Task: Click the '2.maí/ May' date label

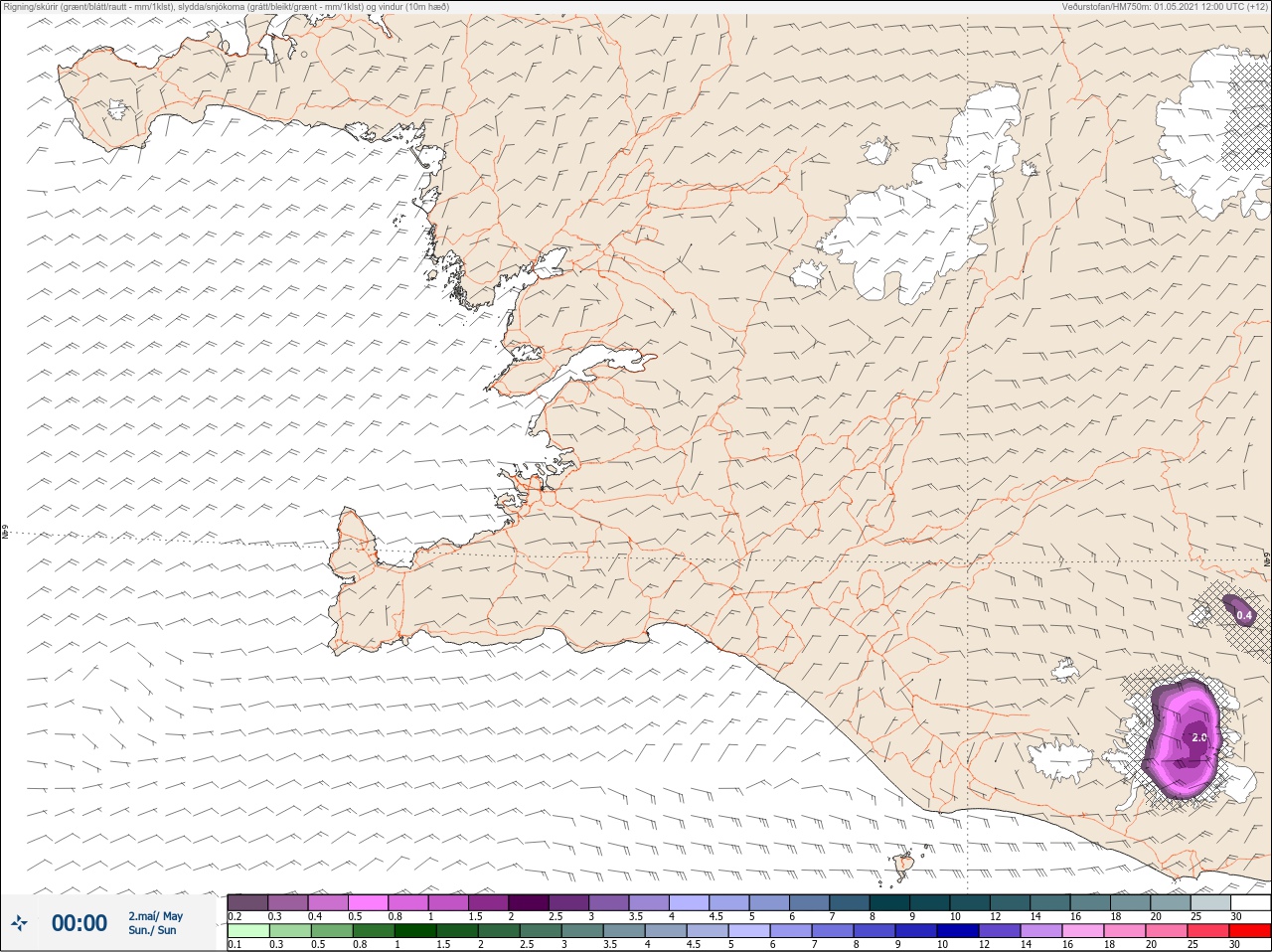Action: coord(155,916)
